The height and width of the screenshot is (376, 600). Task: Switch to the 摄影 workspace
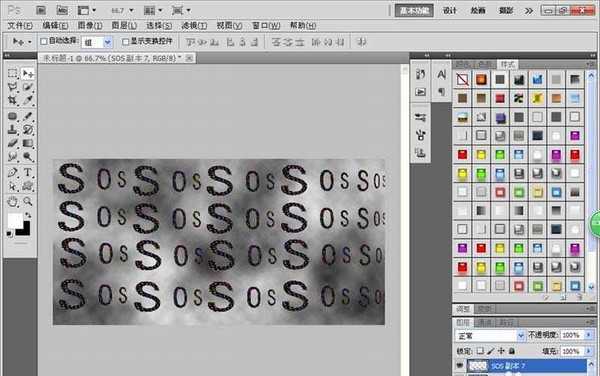pos(505,11)
